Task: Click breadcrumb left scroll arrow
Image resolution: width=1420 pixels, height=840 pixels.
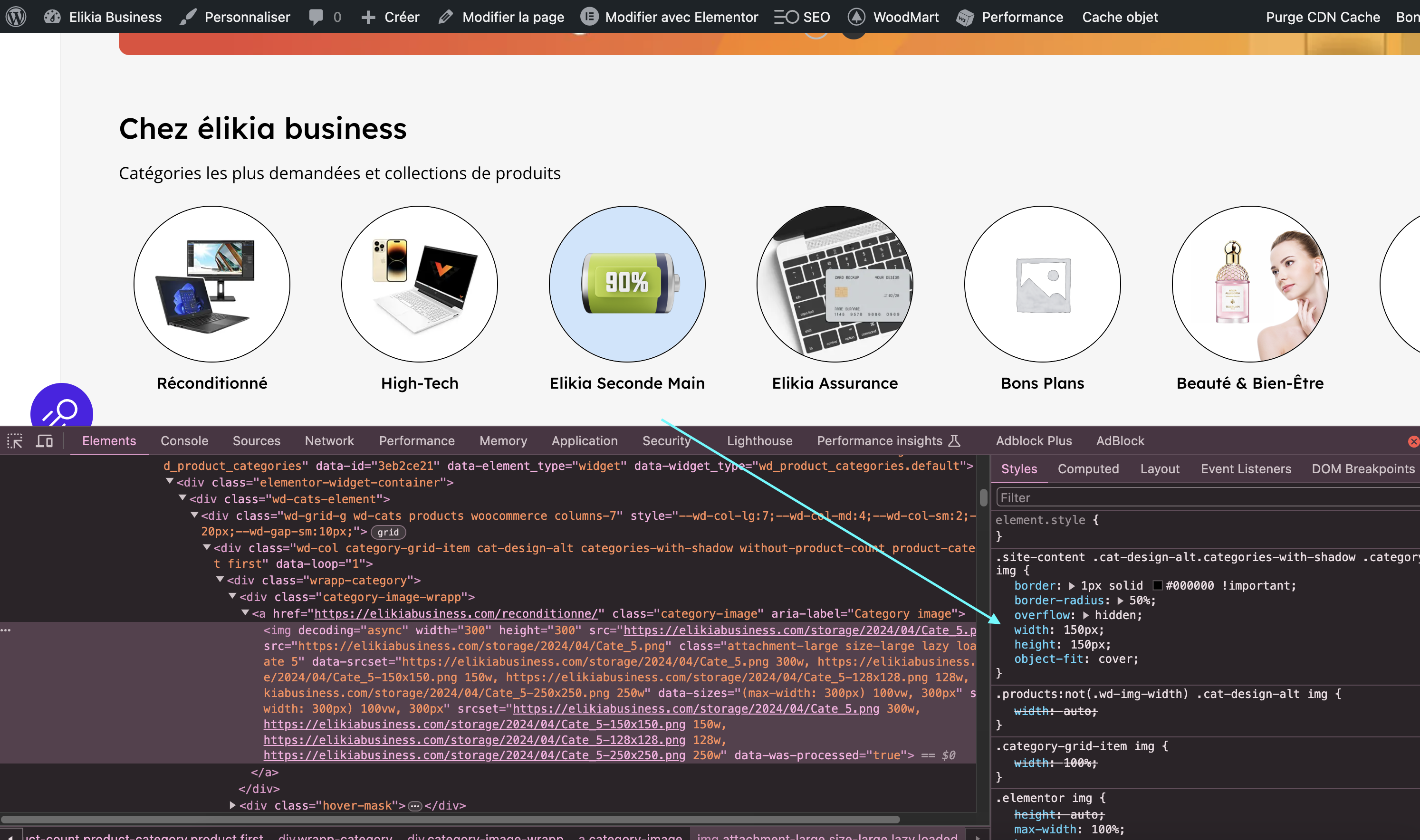Action: (11, 835)
